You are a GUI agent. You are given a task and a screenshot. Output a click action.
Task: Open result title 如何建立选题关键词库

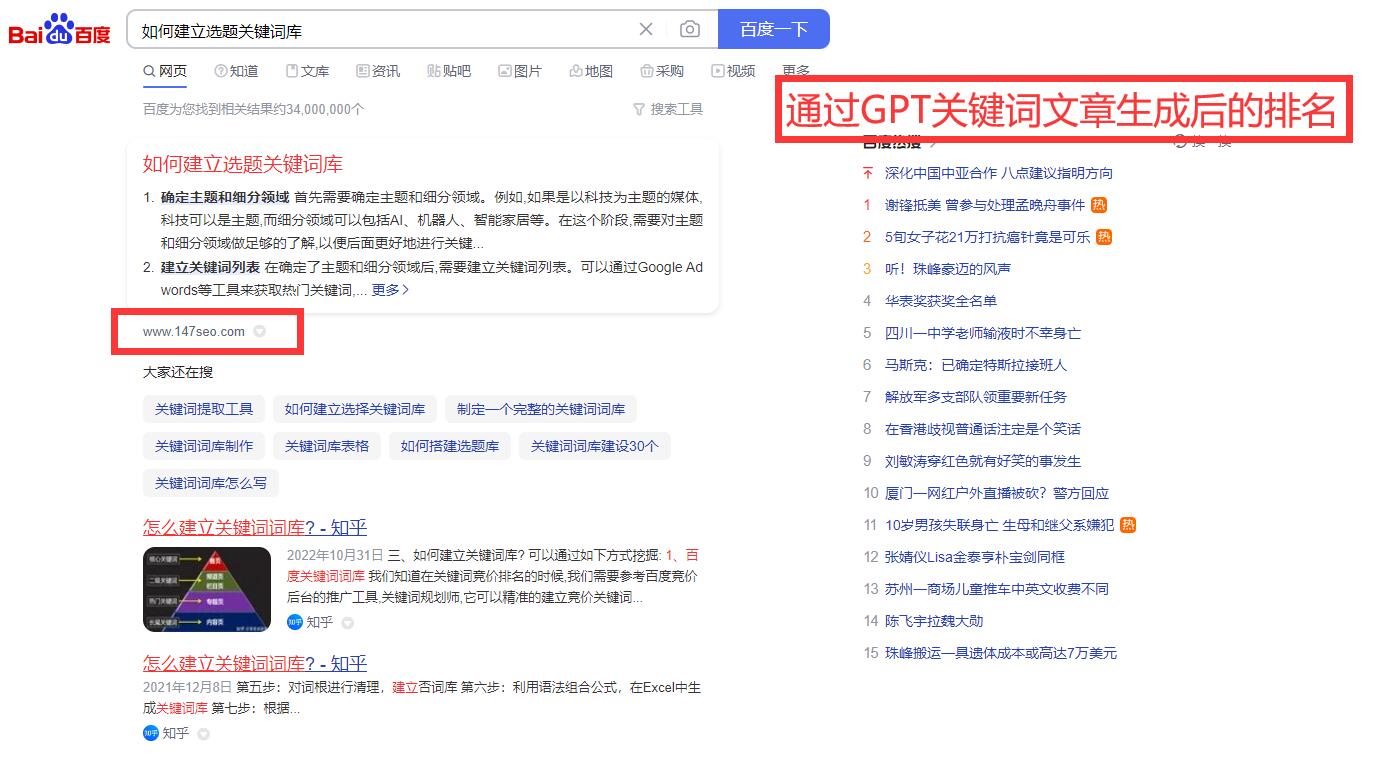(243, 164)
